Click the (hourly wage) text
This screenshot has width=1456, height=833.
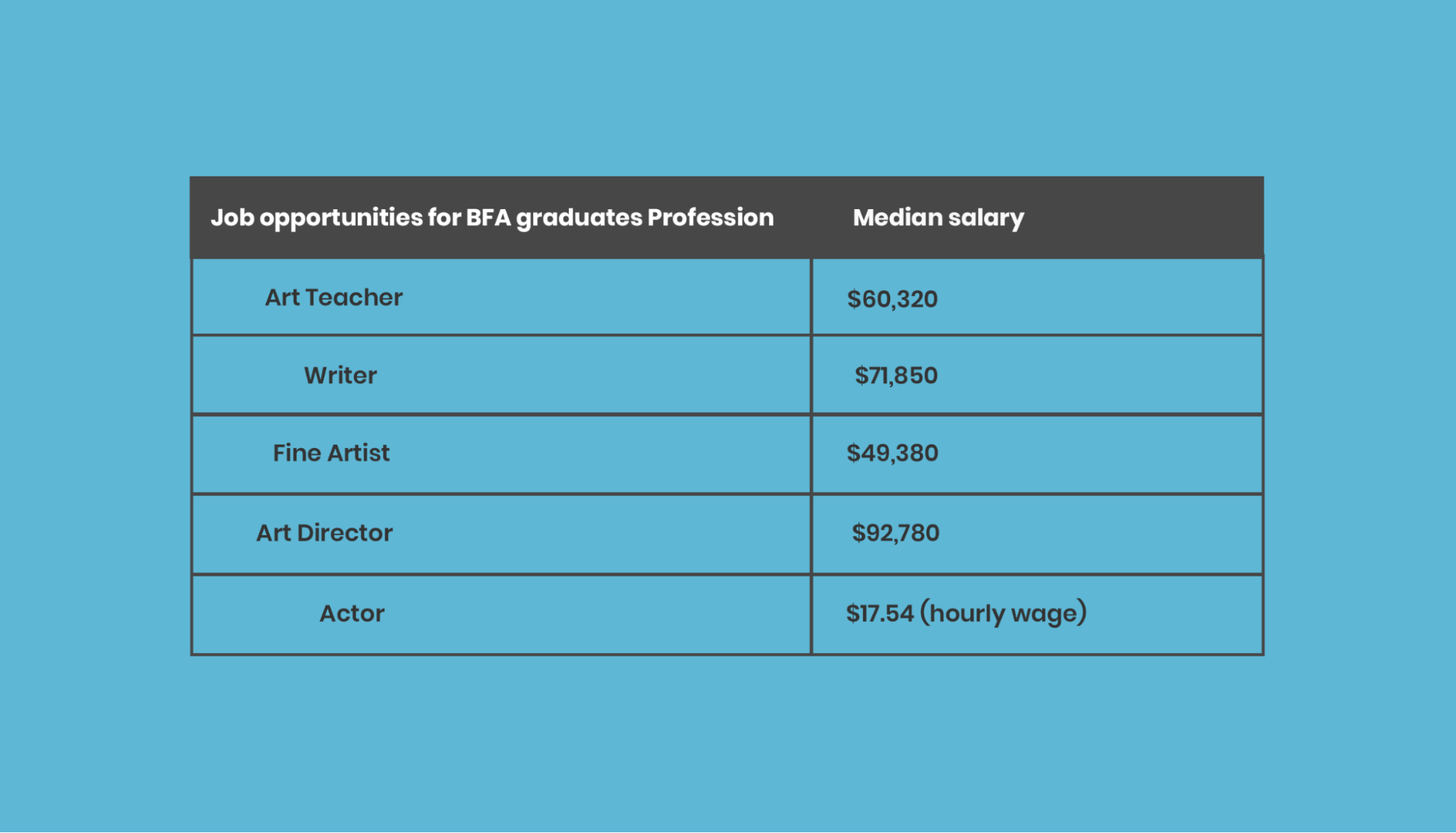click(1003, 614)
